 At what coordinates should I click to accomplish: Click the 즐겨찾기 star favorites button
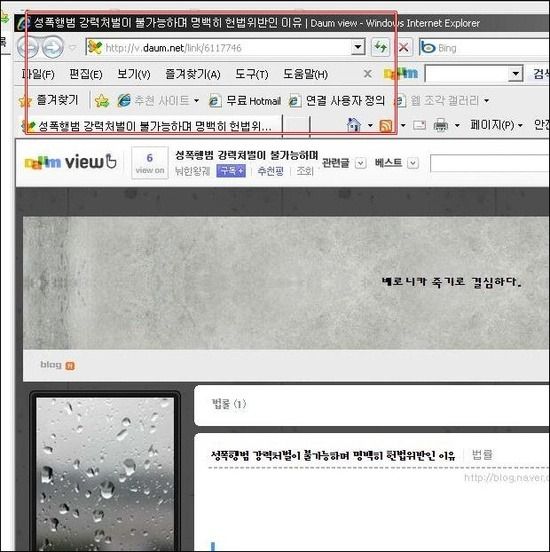49,100
